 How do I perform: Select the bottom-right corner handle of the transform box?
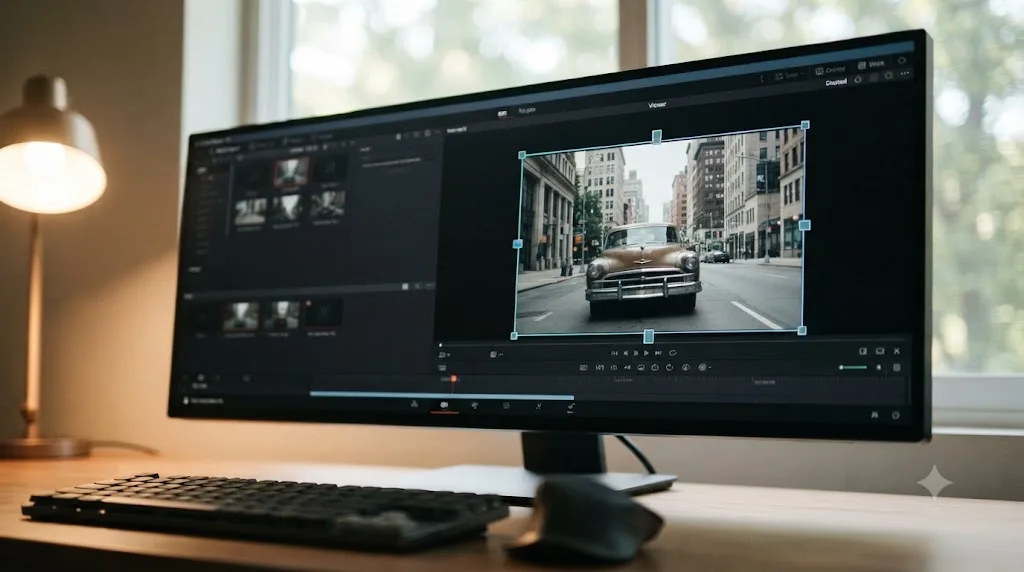click(x=802, y=331)
